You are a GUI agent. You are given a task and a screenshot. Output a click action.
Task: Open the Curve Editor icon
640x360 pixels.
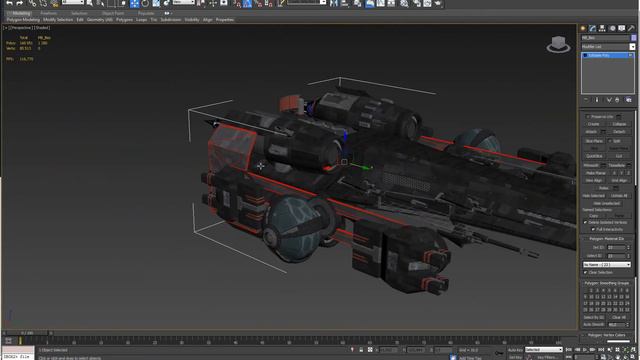coord(380,3)
